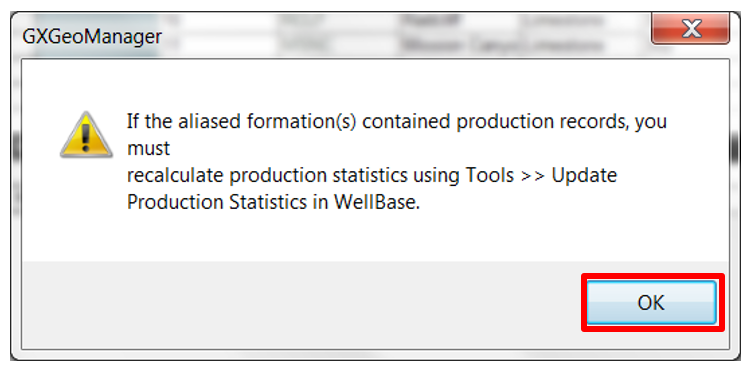Click the yellow warning triangle icon

(86, 134)
